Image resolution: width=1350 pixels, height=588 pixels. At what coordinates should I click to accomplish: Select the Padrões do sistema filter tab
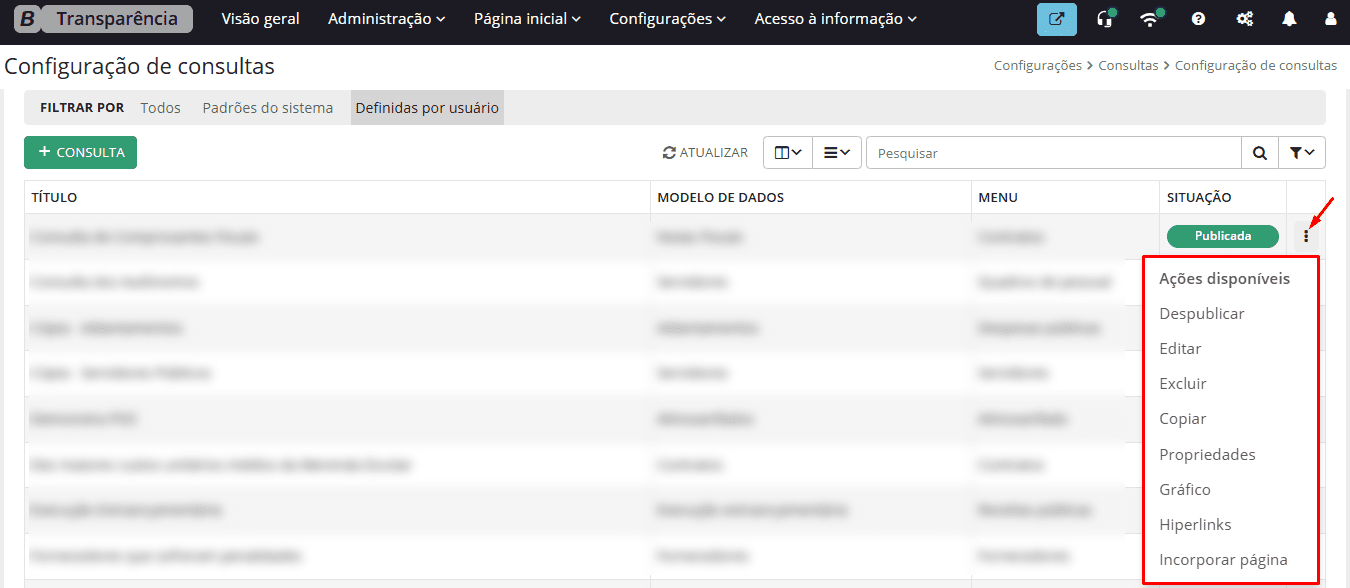point(268,107)
